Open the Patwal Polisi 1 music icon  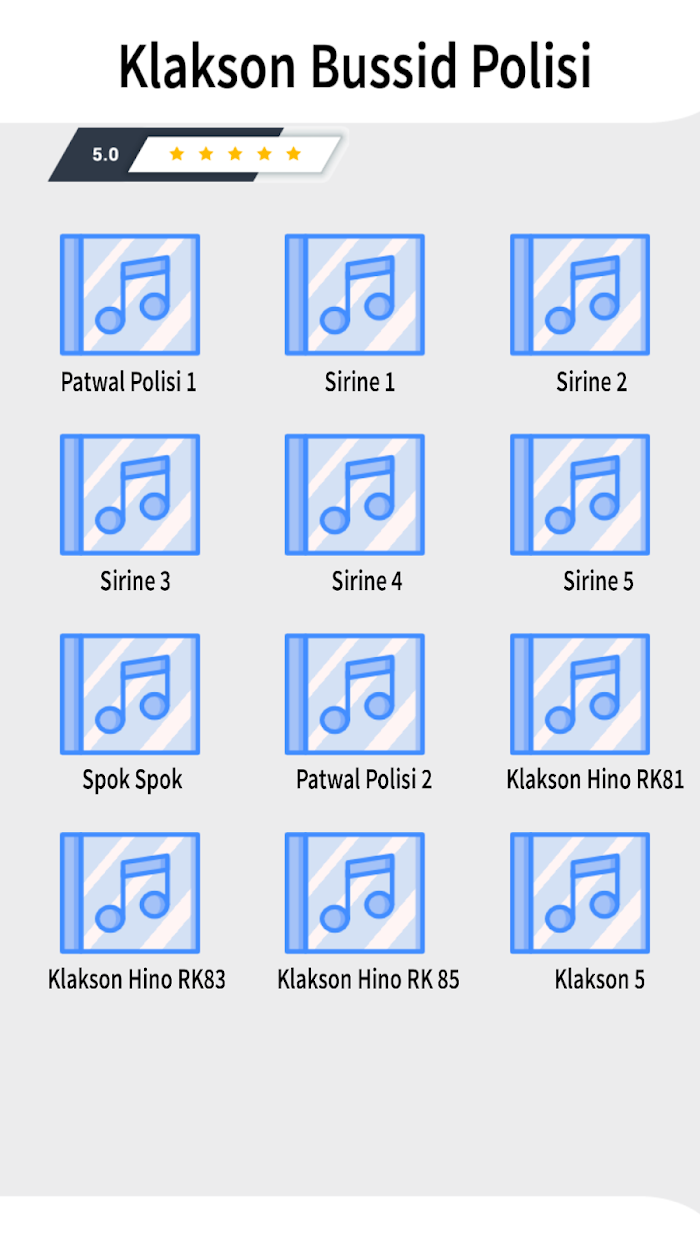130,295
